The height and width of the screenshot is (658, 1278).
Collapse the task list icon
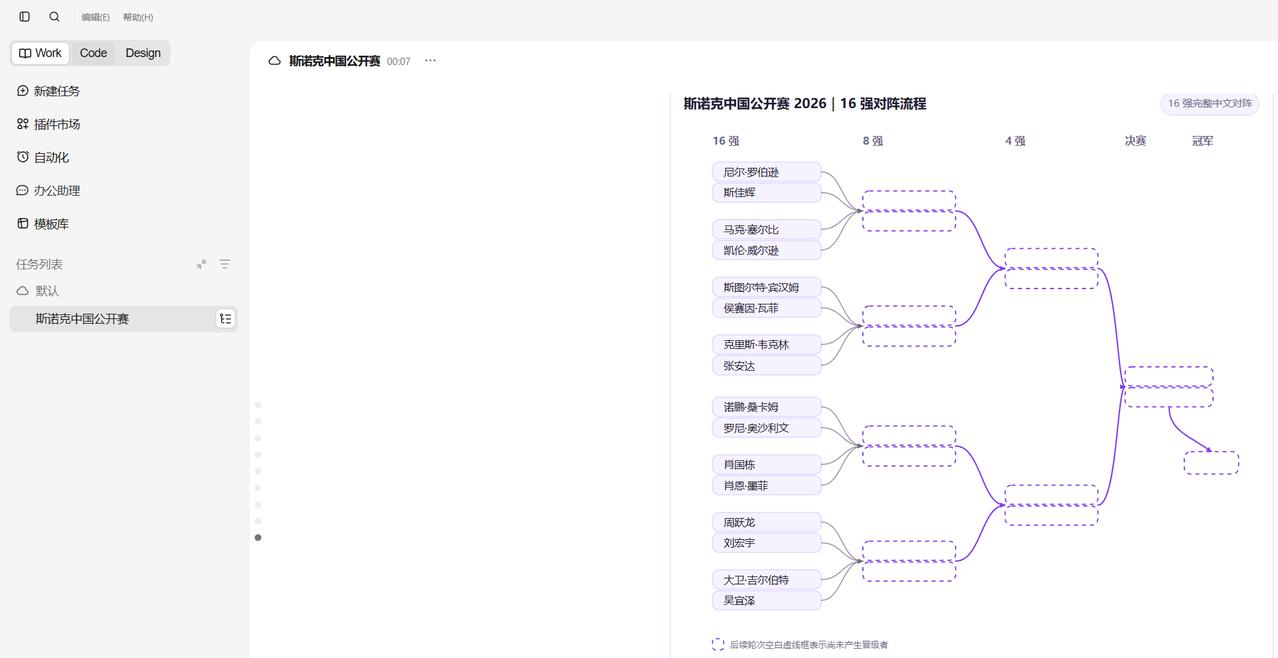(x=202, y=264)
